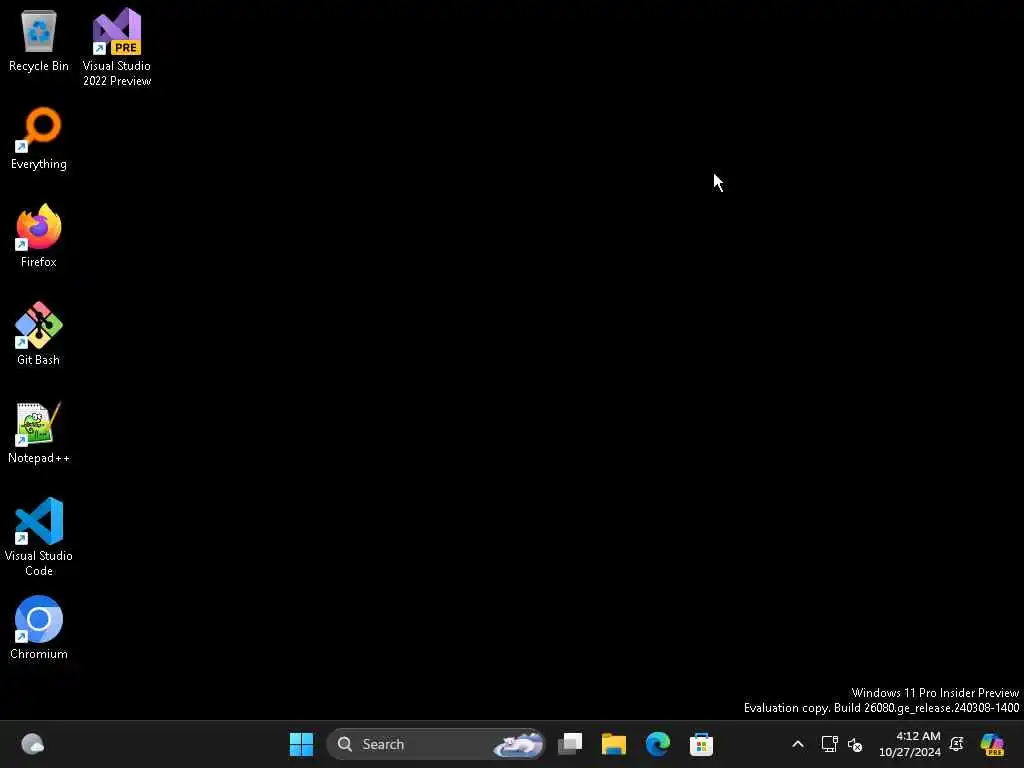
Task: Open the weather widgets button
Action: click(x=33, y=744)
